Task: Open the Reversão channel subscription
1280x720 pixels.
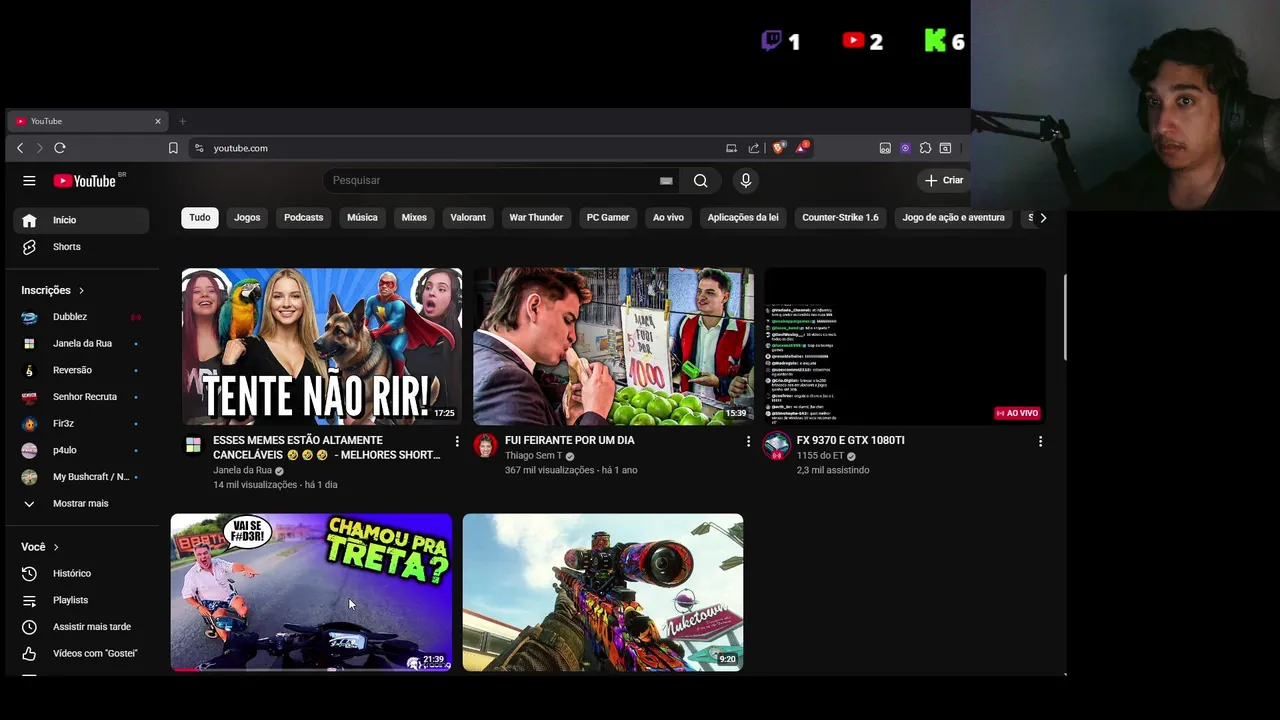Action: (x=81, y=370)
